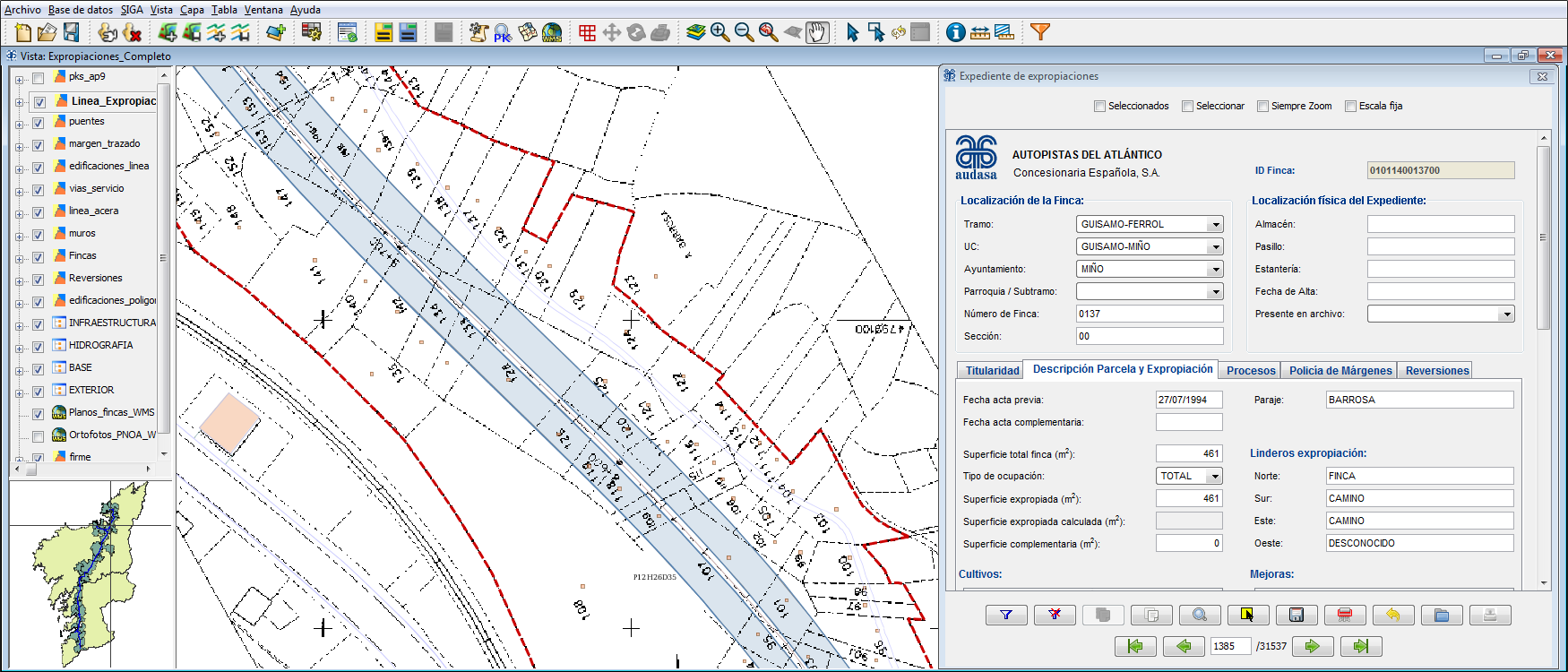Open the Capa menu
Image resolution: width=1568 pixels, height=672 pixels.
[x=192, y=10]
